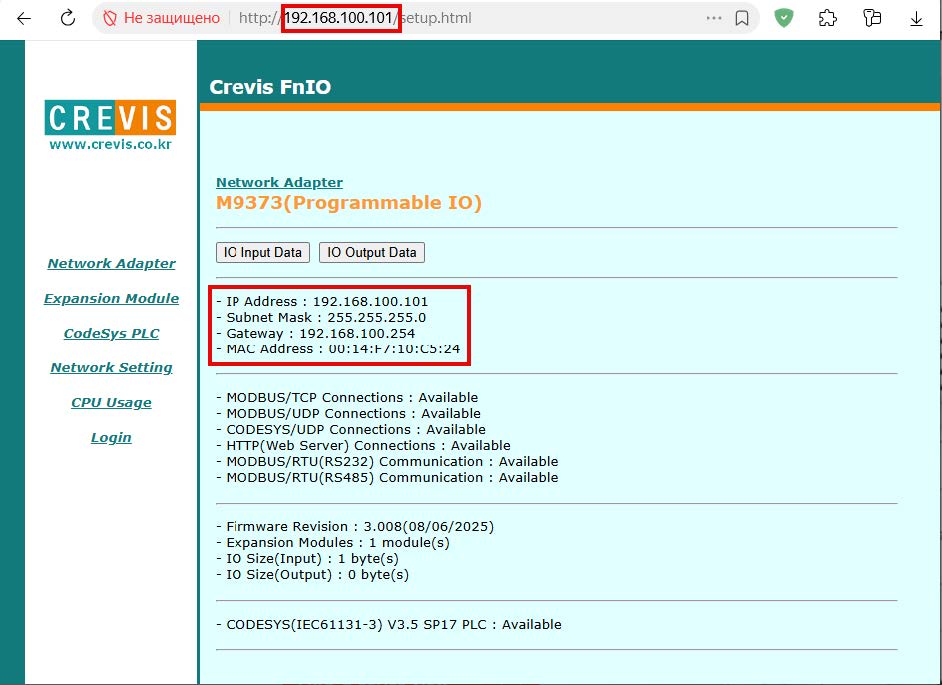Open the green shield protection icon
Image resolution: width=942 pixels, height=685 pixels.
pos(783,18)
